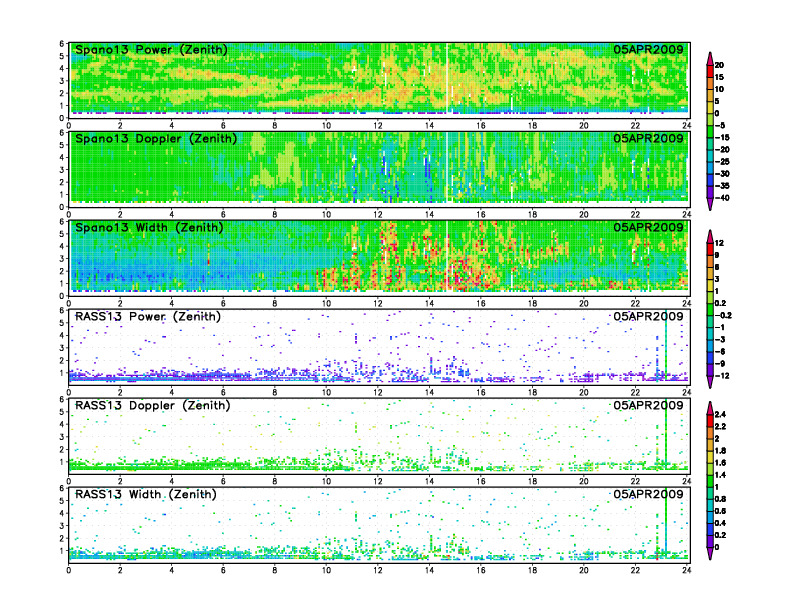Select the 05APR2009 date in RASS13 Width panel
This screenshot has width=792, height=612.
pos(648,494)
